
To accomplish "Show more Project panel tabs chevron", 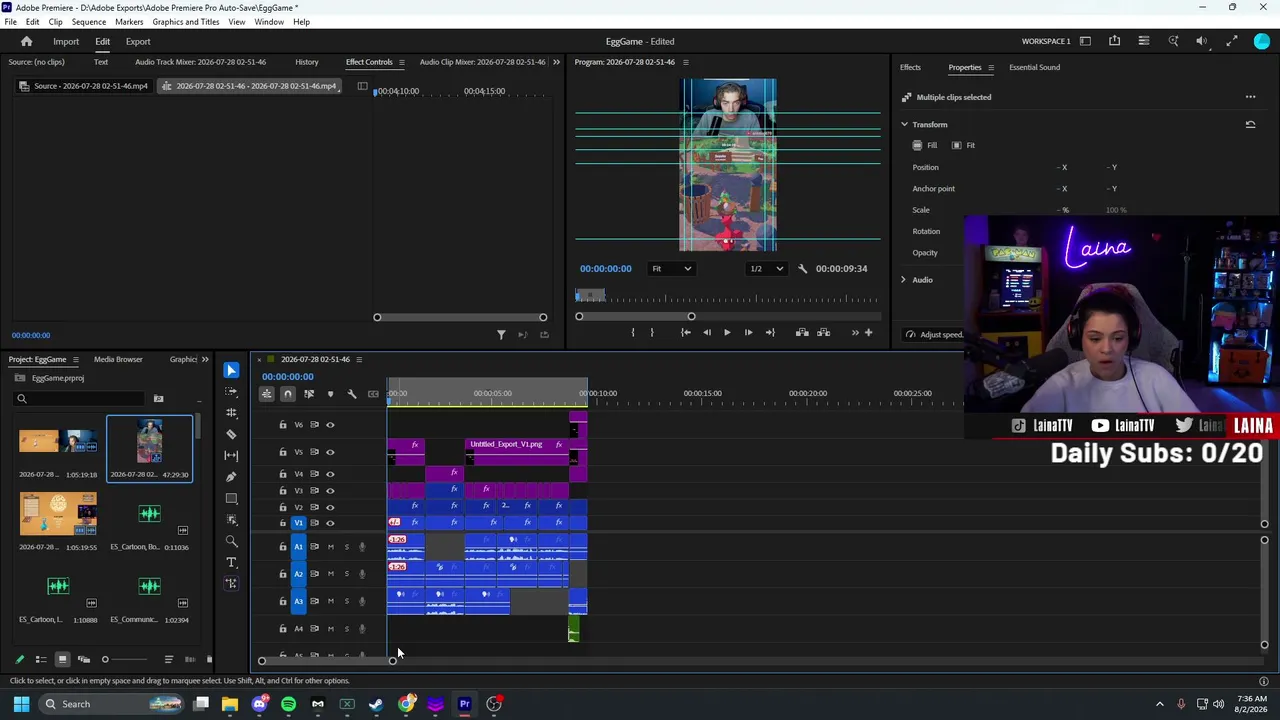I will tap(205, 359).
